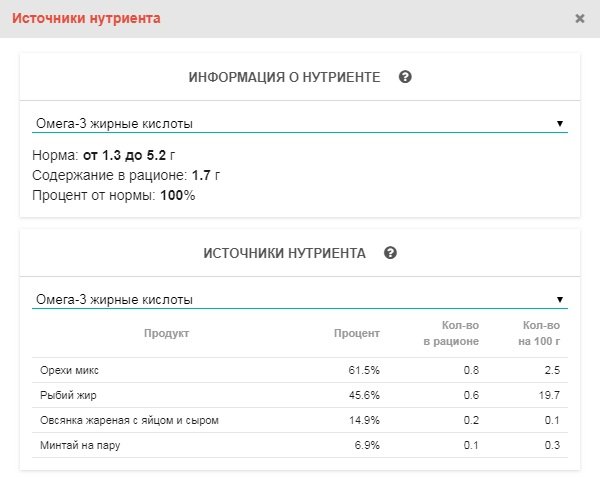Click help icon beside Источники нутриента heading
Image resolution: width=600 pixels, height=488 pixels.
tap(390, 253)
